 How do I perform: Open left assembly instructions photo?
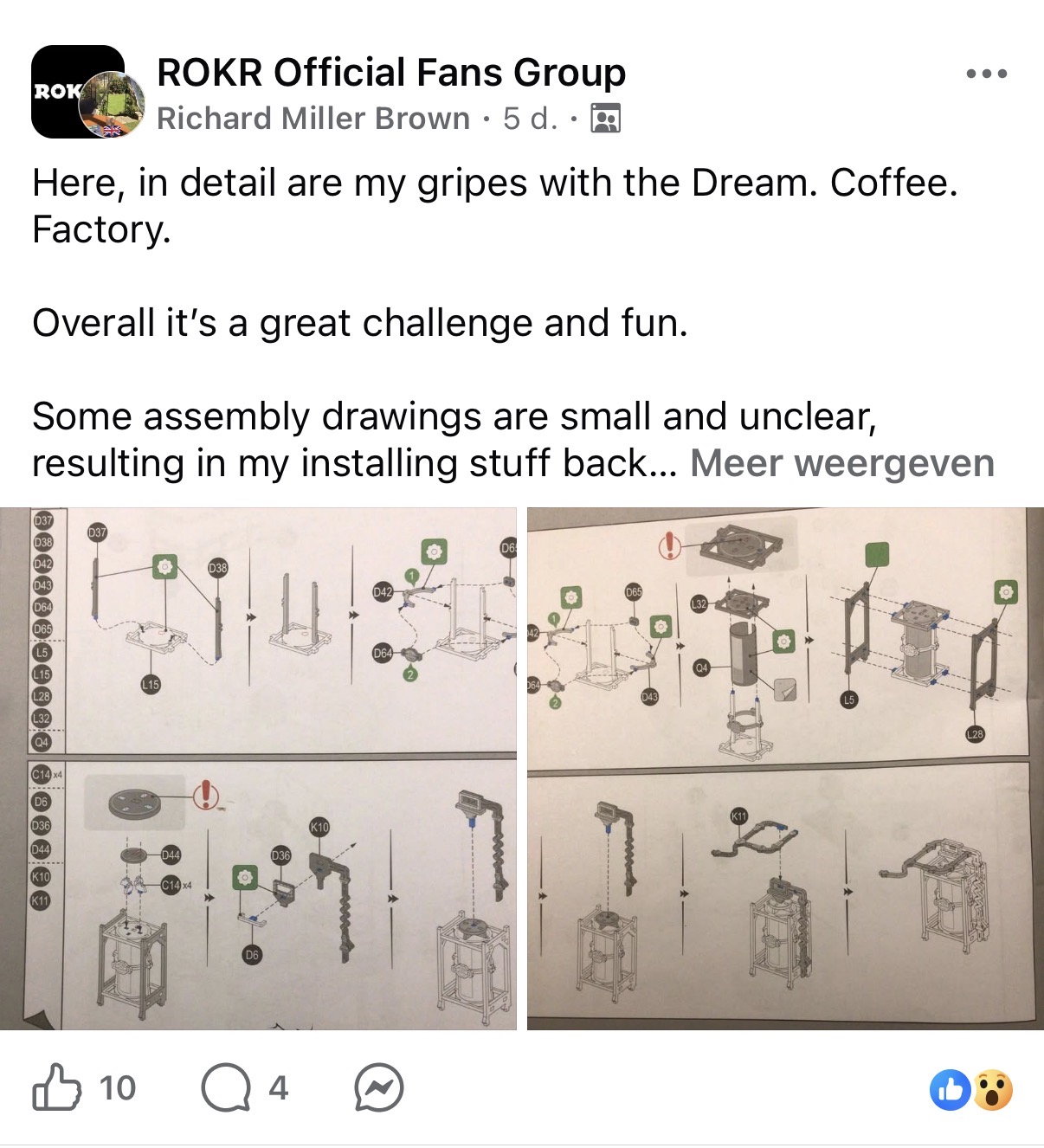(x=258, y=769)
